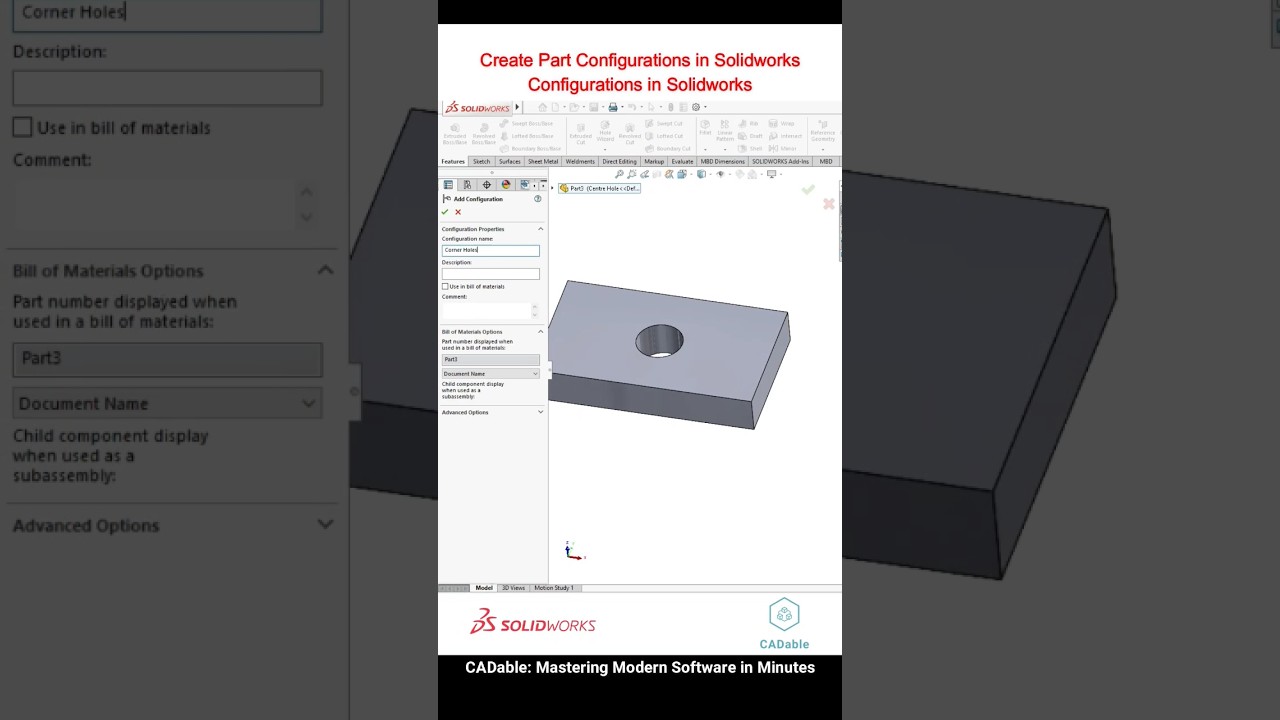1280x720 pixels.
Task: Select the Intersect tool
Action: (x=783, y=136)
